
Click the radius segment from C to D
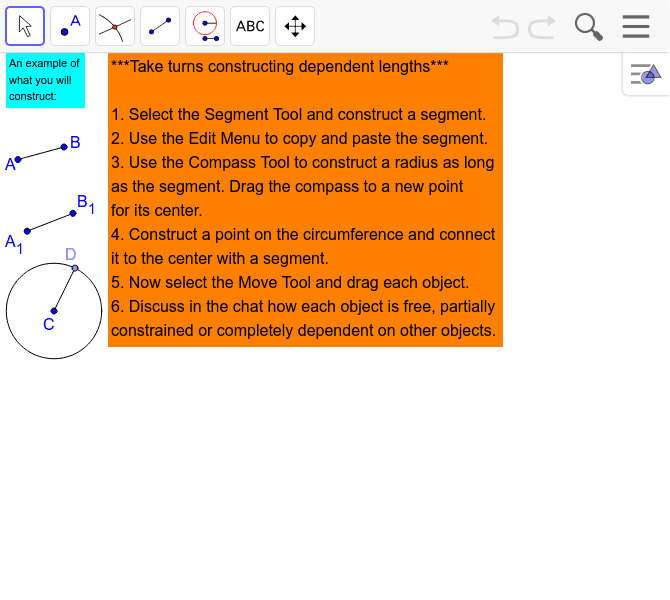click(x=65, y=289)
